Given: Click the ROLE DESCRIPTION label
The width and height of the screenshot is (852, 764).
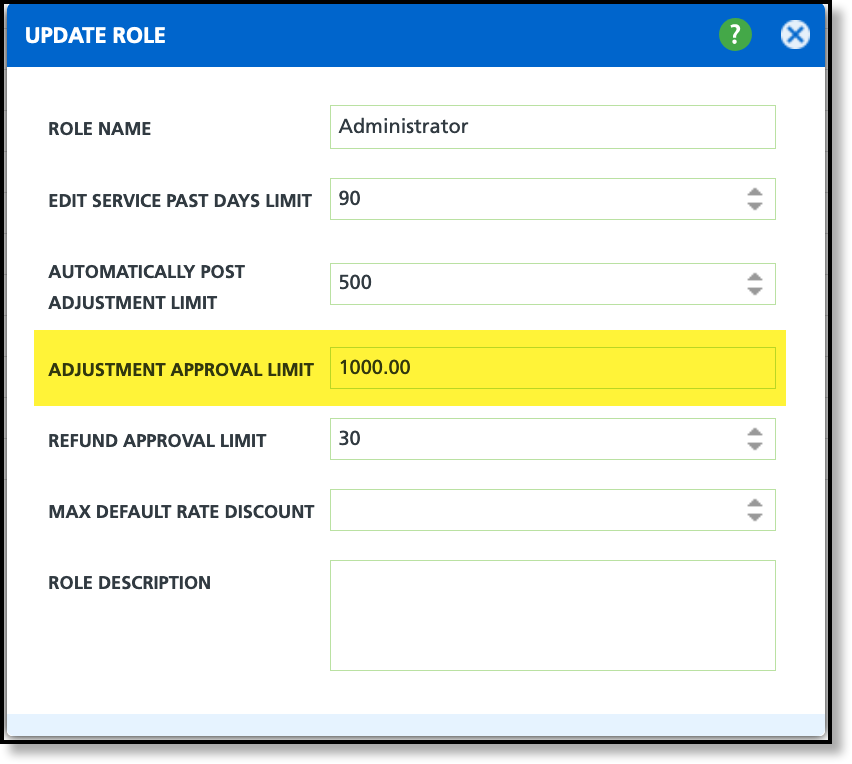Looking at the screenshot, I should point(129,583).
